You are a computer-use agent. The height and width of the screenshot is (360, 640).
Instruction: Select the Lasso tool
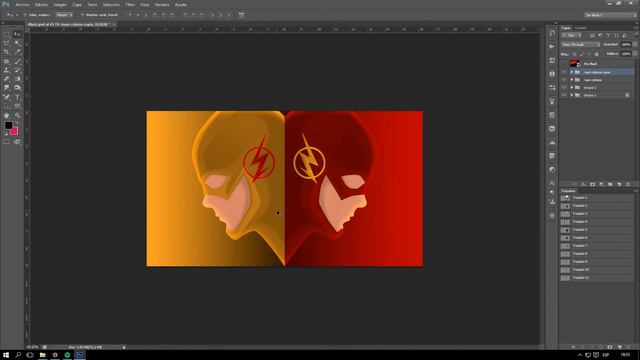(7, 44)
